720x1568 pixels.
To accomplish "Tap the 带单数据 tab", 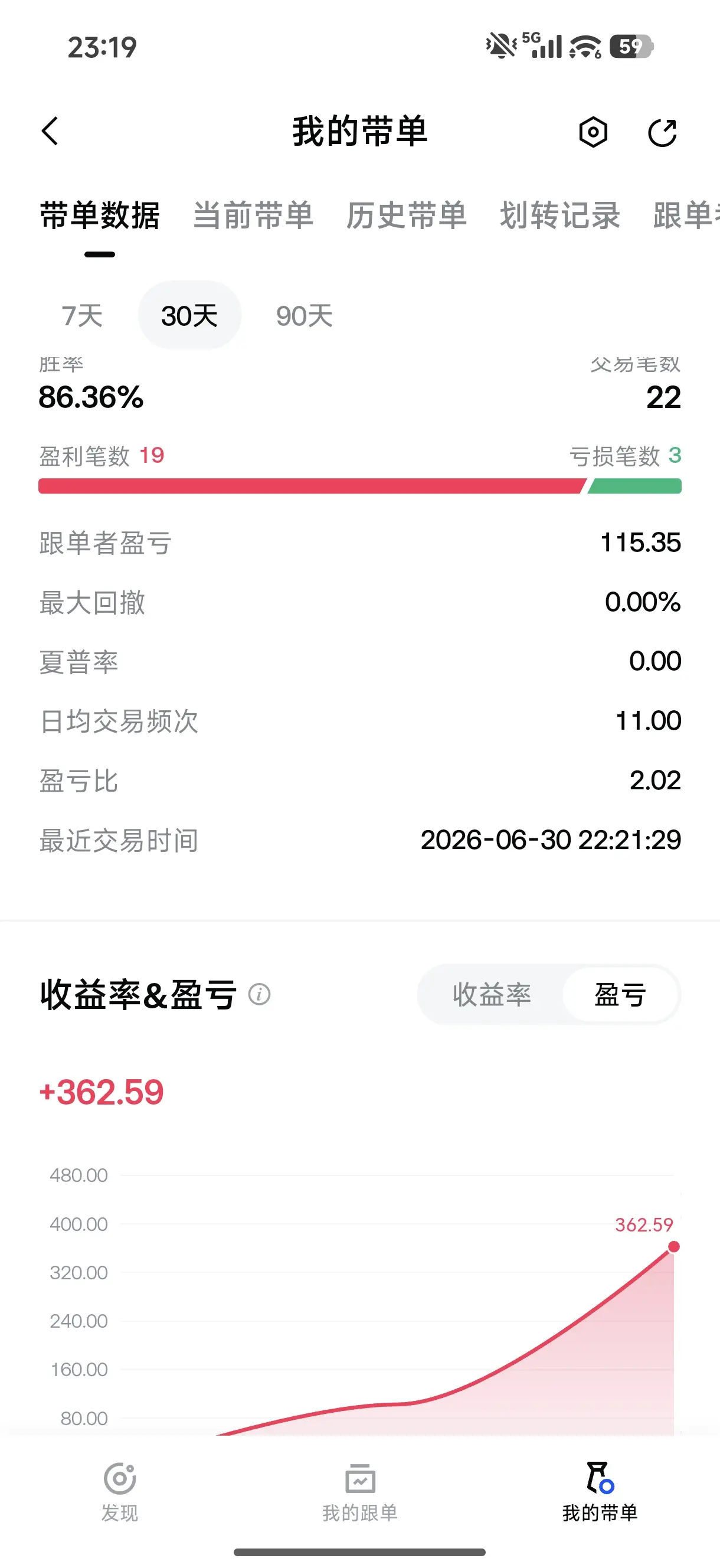I will [100, 215].
